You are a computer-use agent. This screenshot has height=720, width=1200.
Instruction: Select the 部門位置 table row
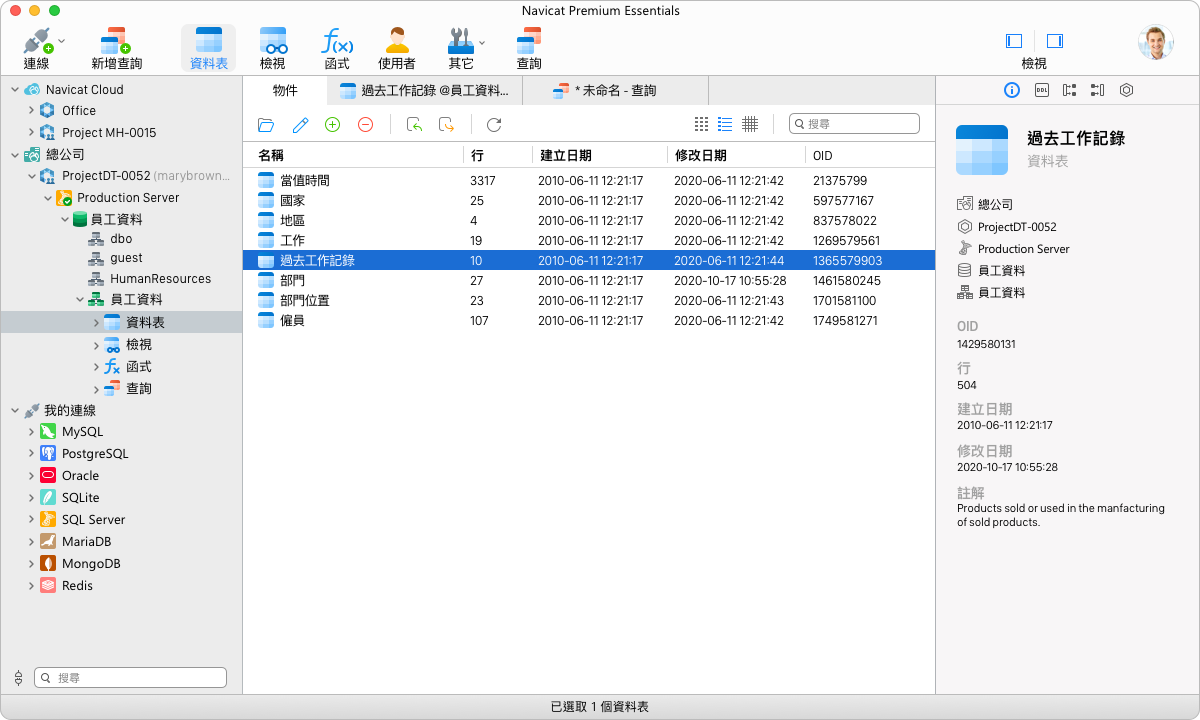click(589, 301)
